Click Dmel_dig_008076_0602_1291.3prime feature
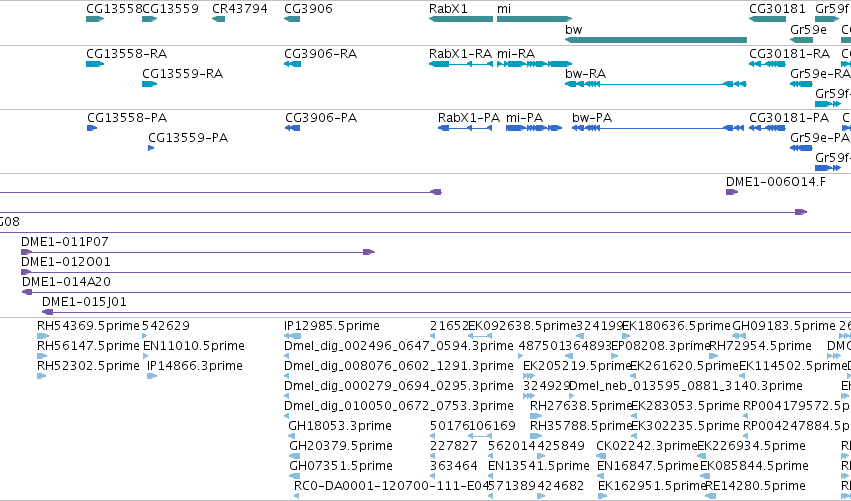The height and width of the screenshot is (501, 851). 287,376
